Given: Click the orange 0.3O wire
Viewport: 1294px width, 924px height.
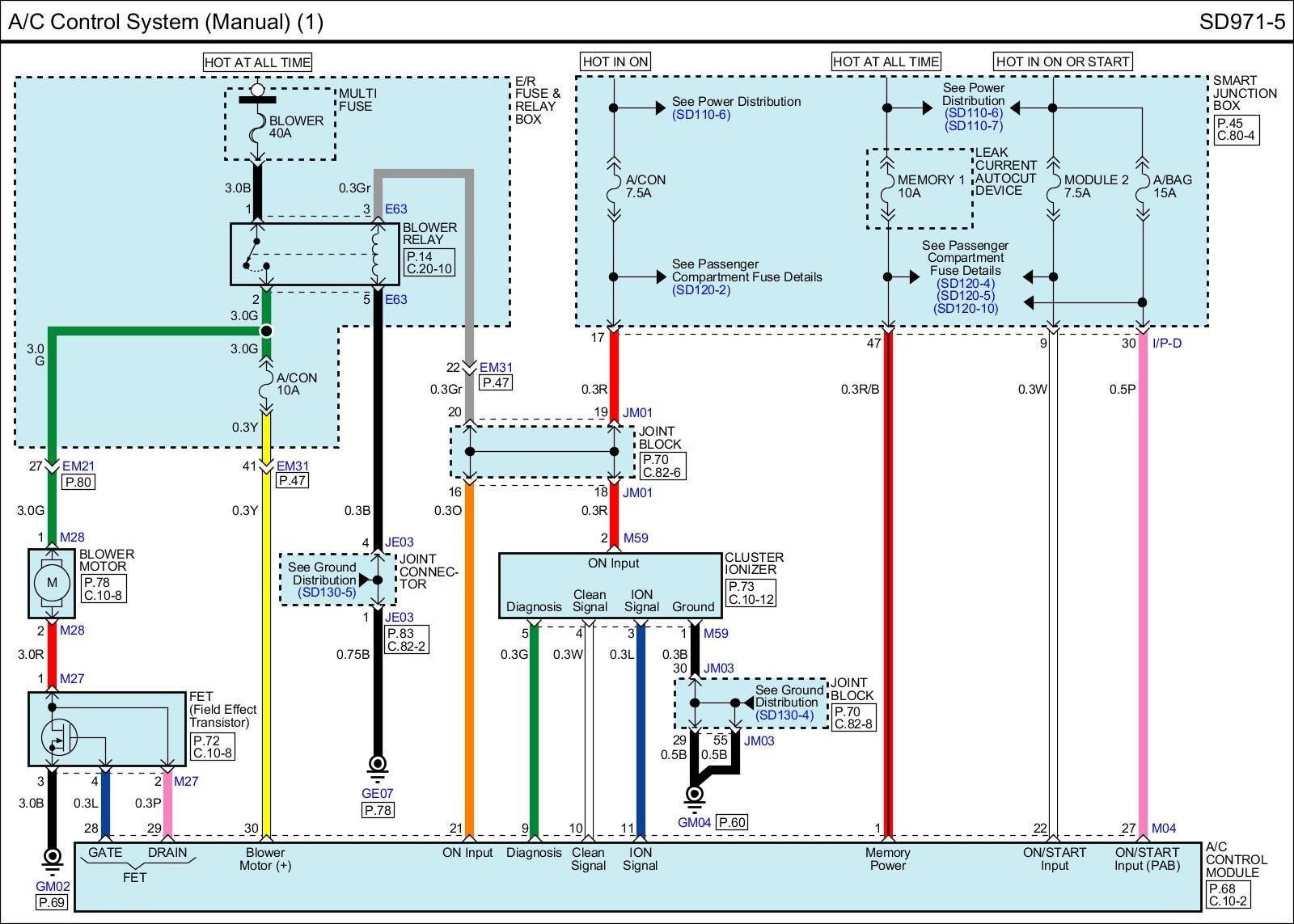Looking at the screenshot, I should (469, 647).
